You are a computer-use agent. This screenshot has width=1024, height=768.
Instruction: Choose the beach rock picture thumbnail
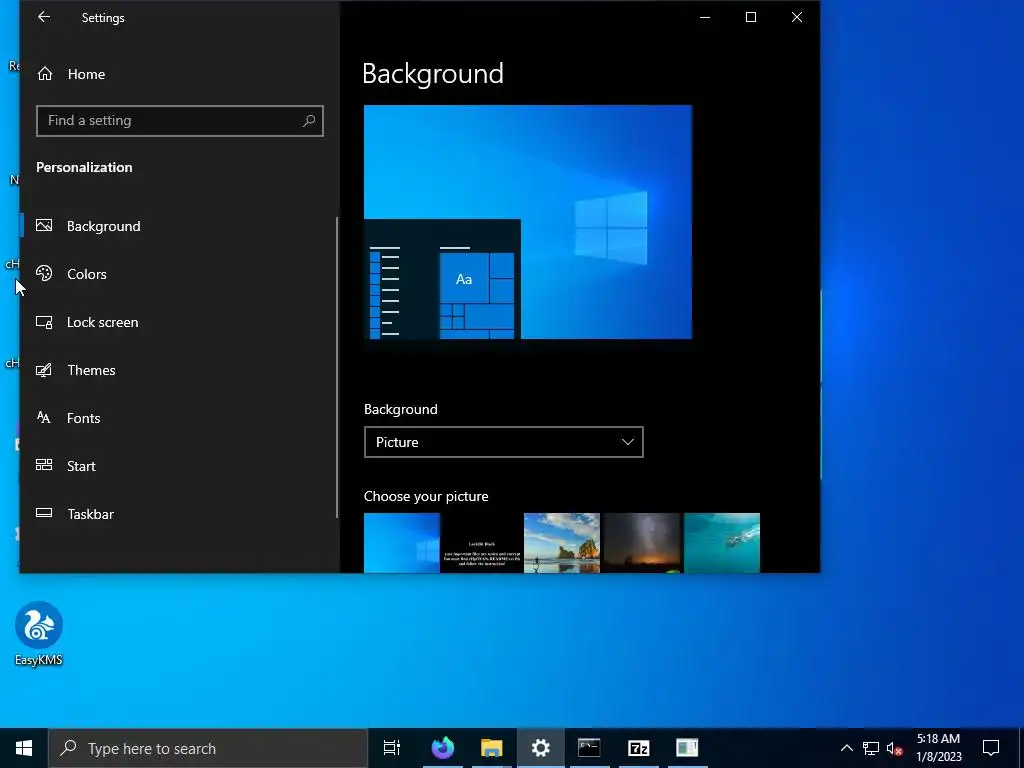point(562,543)
